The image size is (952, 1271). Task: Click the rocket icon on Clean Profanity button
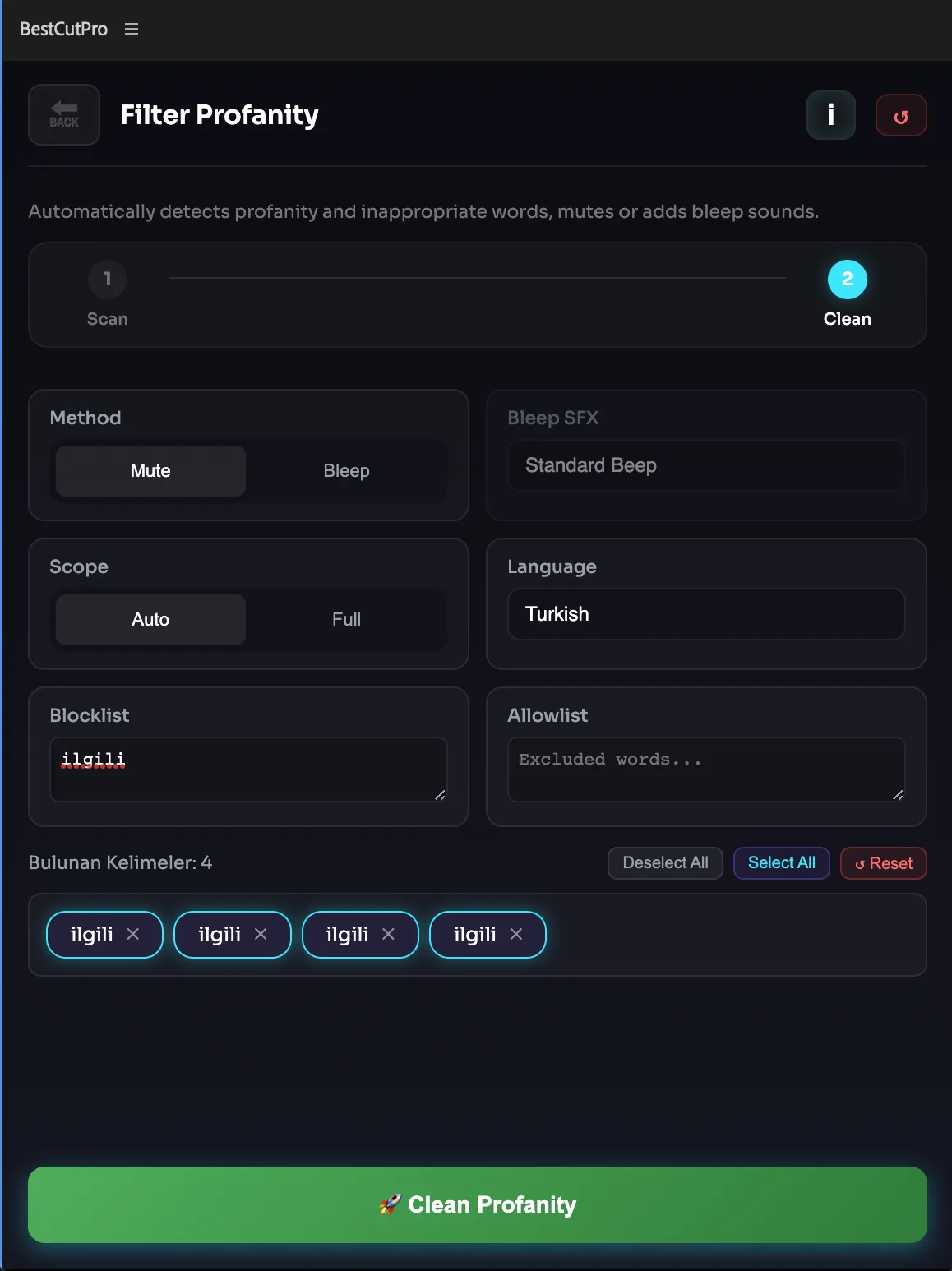point(391,1204)
